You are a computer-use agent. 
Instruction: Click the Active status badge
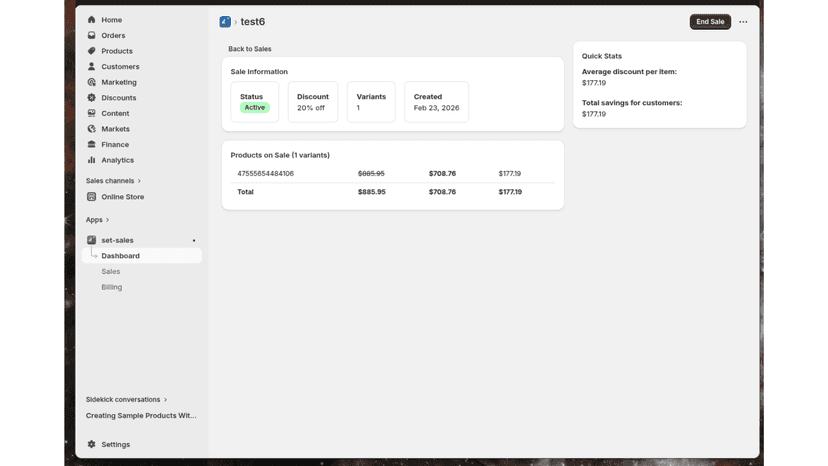pos(255,107)
